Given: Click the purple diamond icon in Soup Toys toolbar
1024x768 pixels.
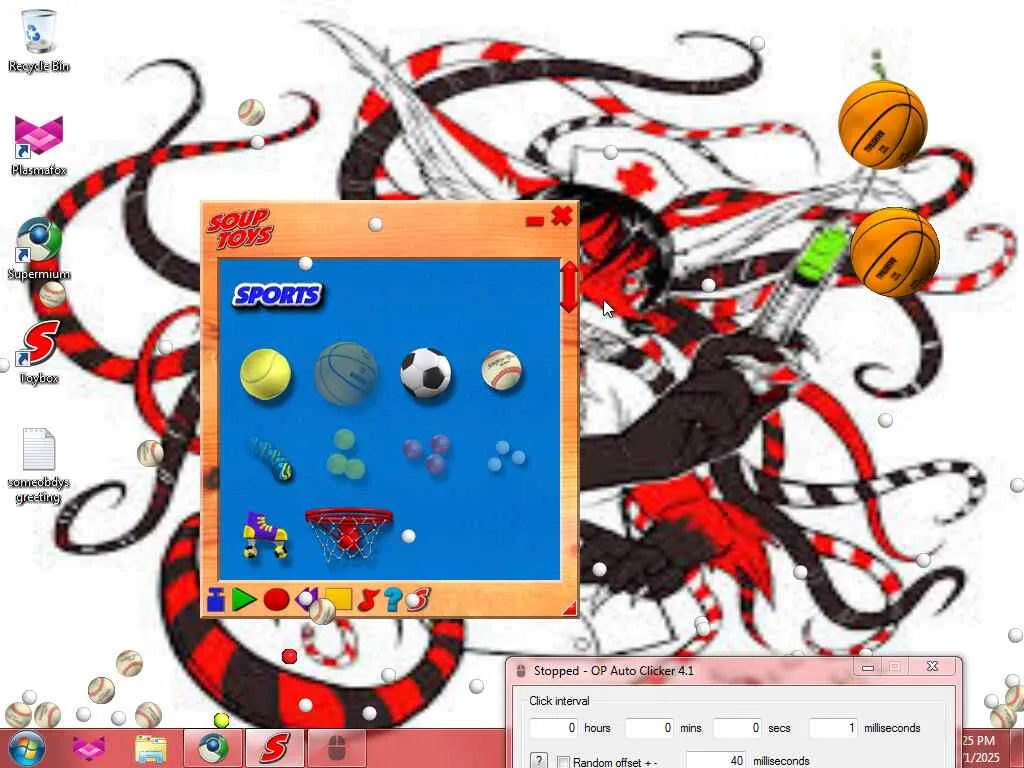Looking at the screenshot, I should [306, 598].
